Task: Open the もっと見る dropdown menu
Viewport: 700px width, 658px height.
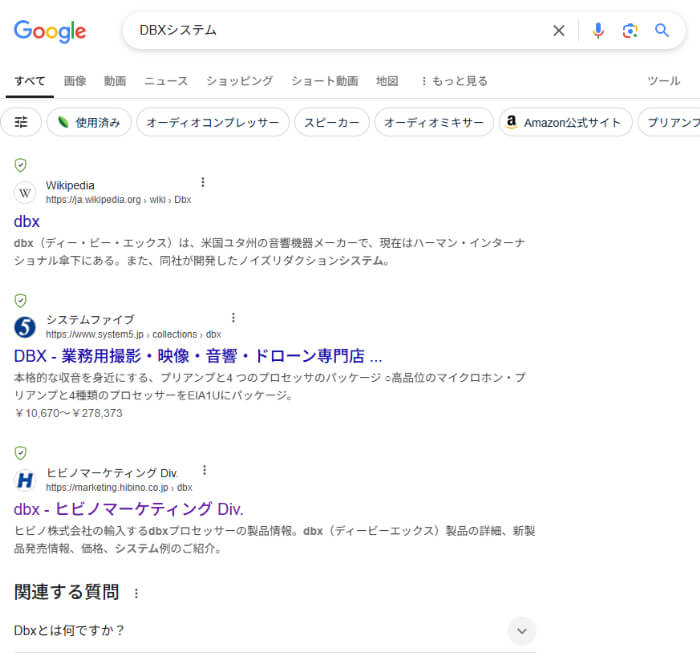Action: pos(454,81)
